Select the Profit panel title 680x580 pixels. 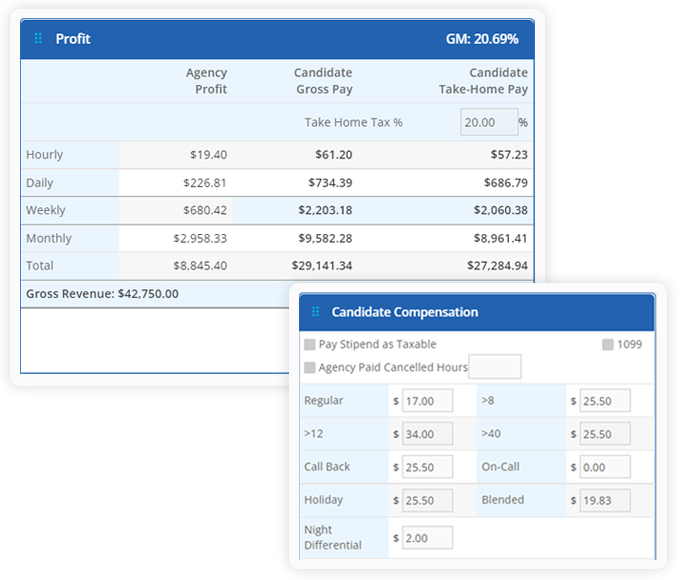(x=73, y=39)
